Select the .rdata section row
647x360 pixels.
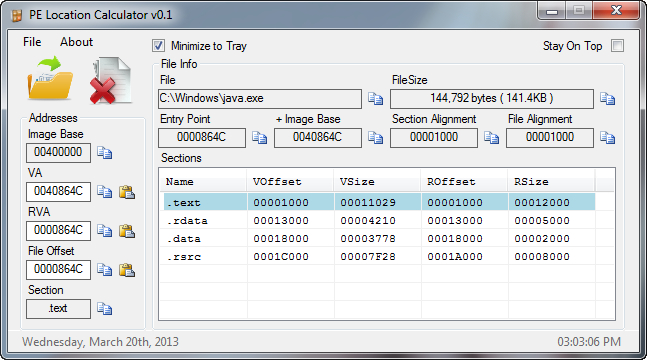(x=378, y=220)
